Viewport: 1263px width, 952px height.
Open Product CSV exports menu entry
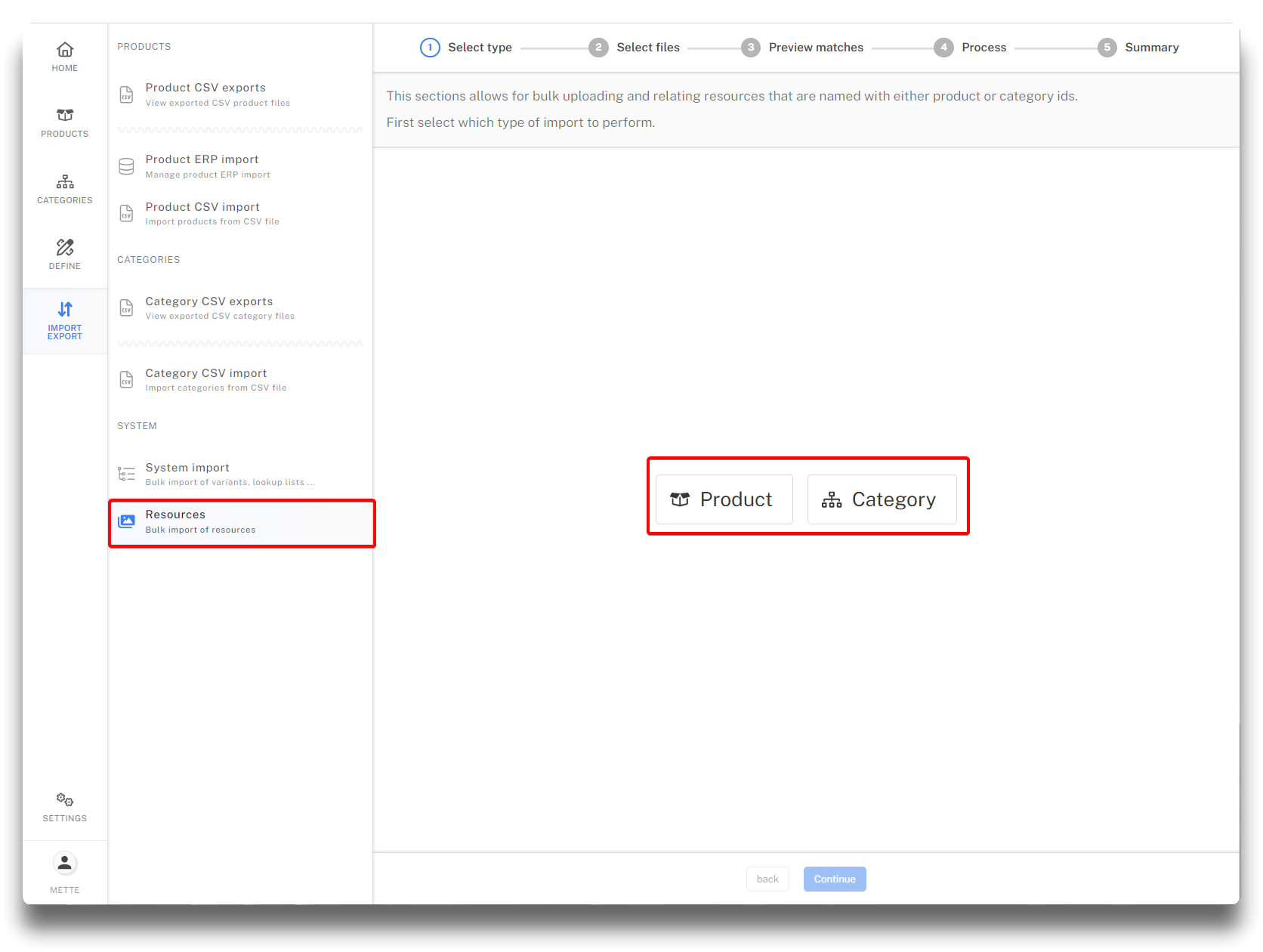pos(205,94)
